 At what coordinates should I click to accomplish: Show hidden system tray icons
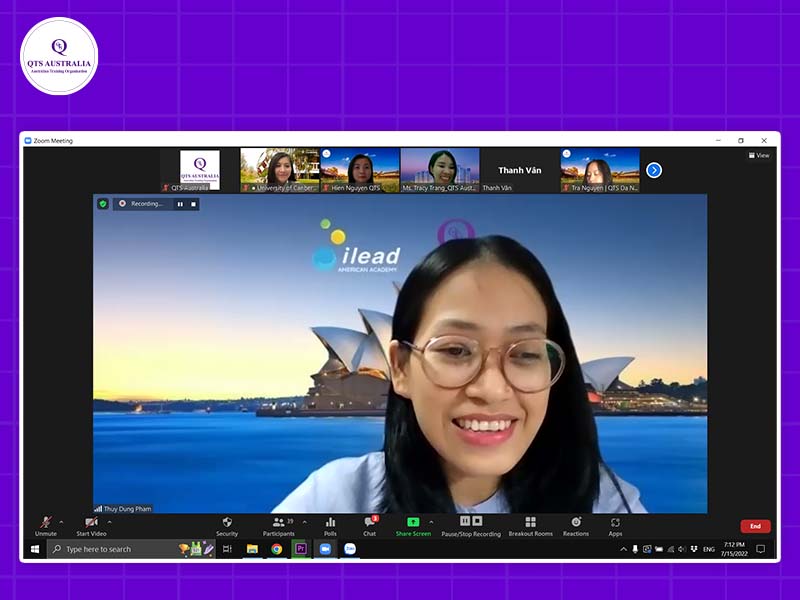click(x=623, y=549)
